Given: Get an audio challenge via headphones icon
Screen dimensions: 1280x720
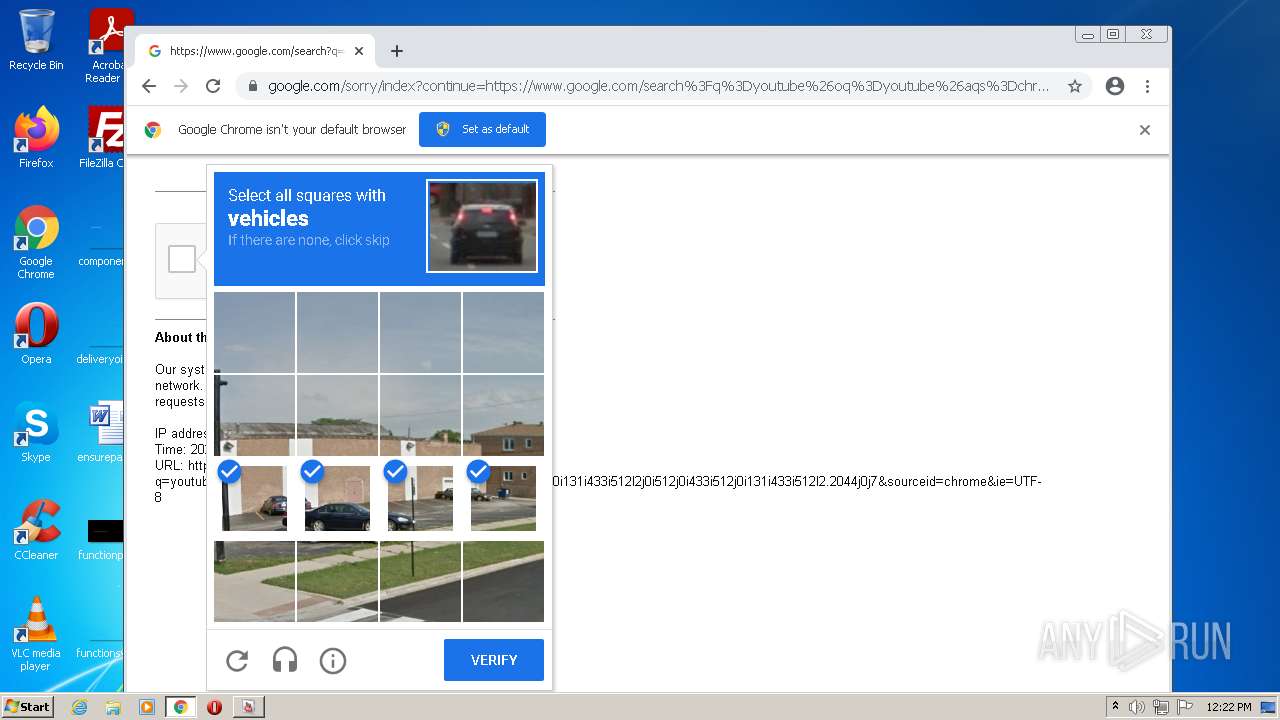Looking at the screenshot, I should [285, 660].
